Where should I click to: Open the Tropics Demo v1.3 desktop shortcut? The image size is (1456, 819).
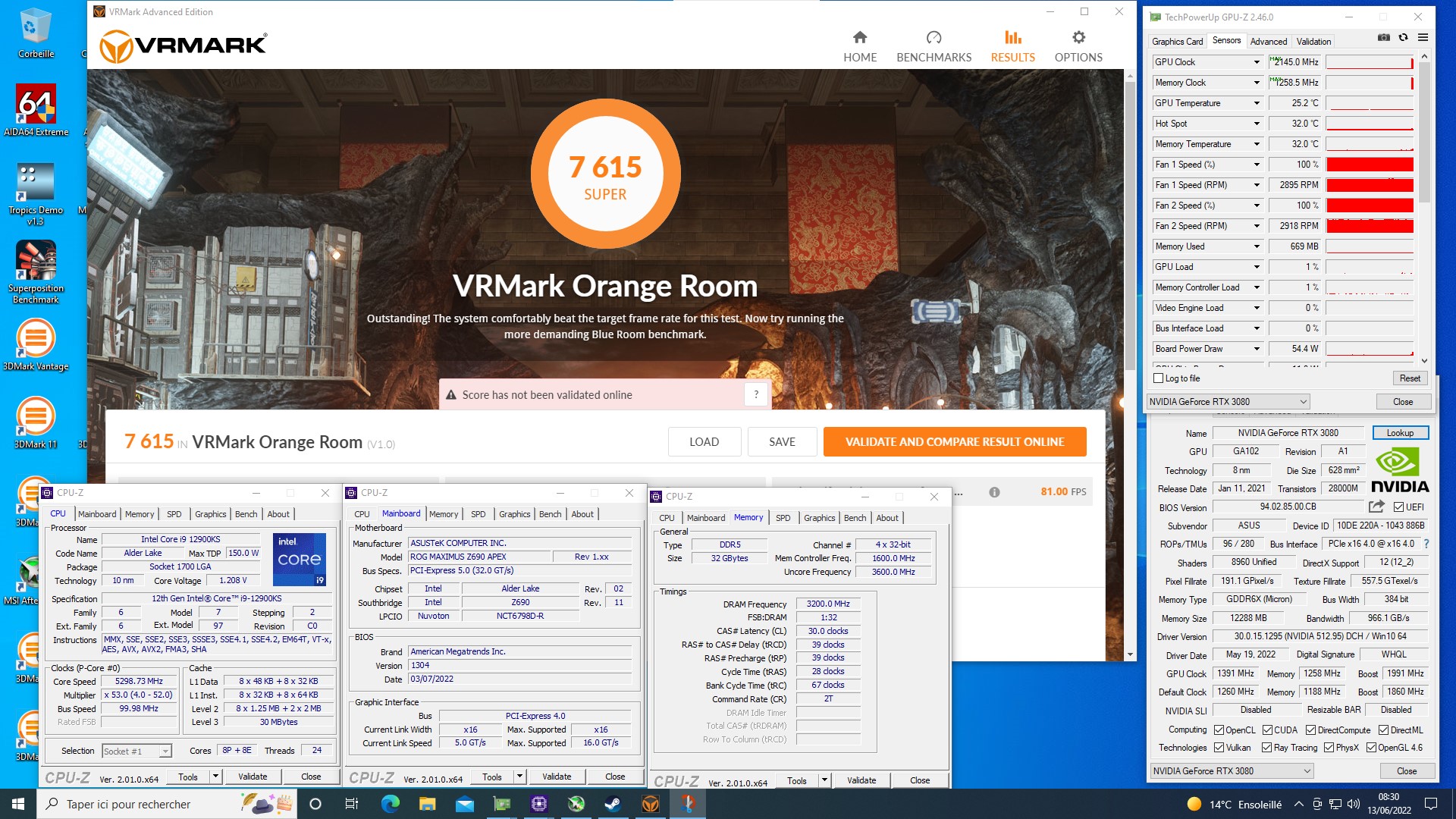click(36, 195)
